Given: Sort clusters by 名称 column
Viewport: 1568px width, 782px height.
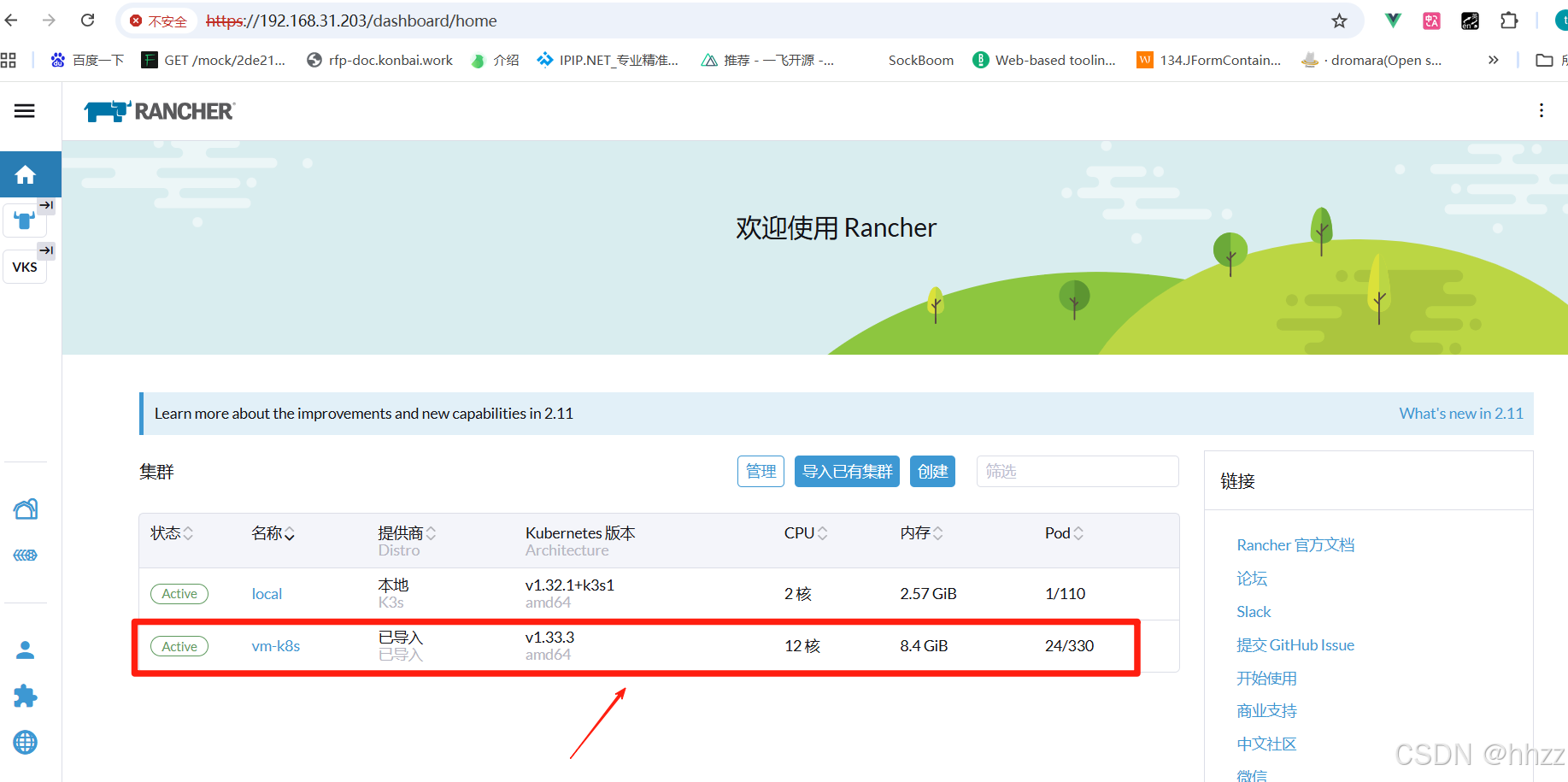Looking at the screenshot, I should pos(273,533).
